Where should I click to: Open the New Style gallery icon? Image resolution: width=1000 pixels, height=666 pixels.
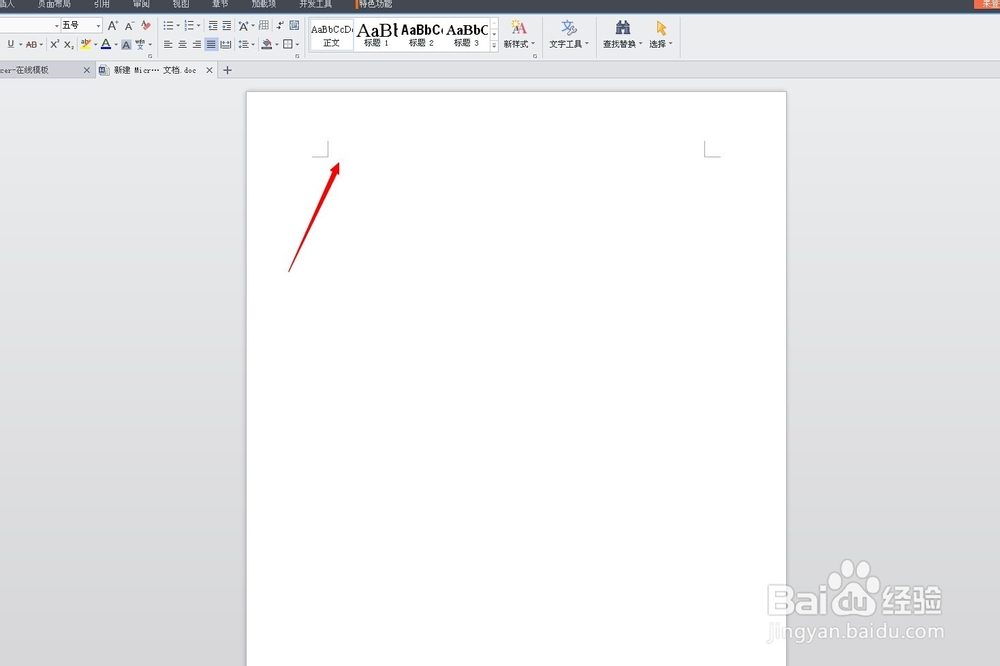click(x=518, y=27)
